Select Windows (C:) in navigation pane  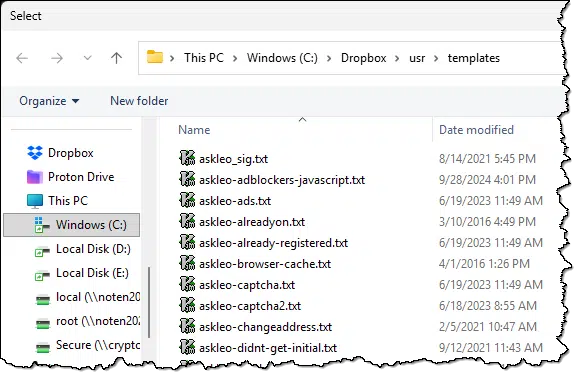pyautogui.click(x=72, y=225)
